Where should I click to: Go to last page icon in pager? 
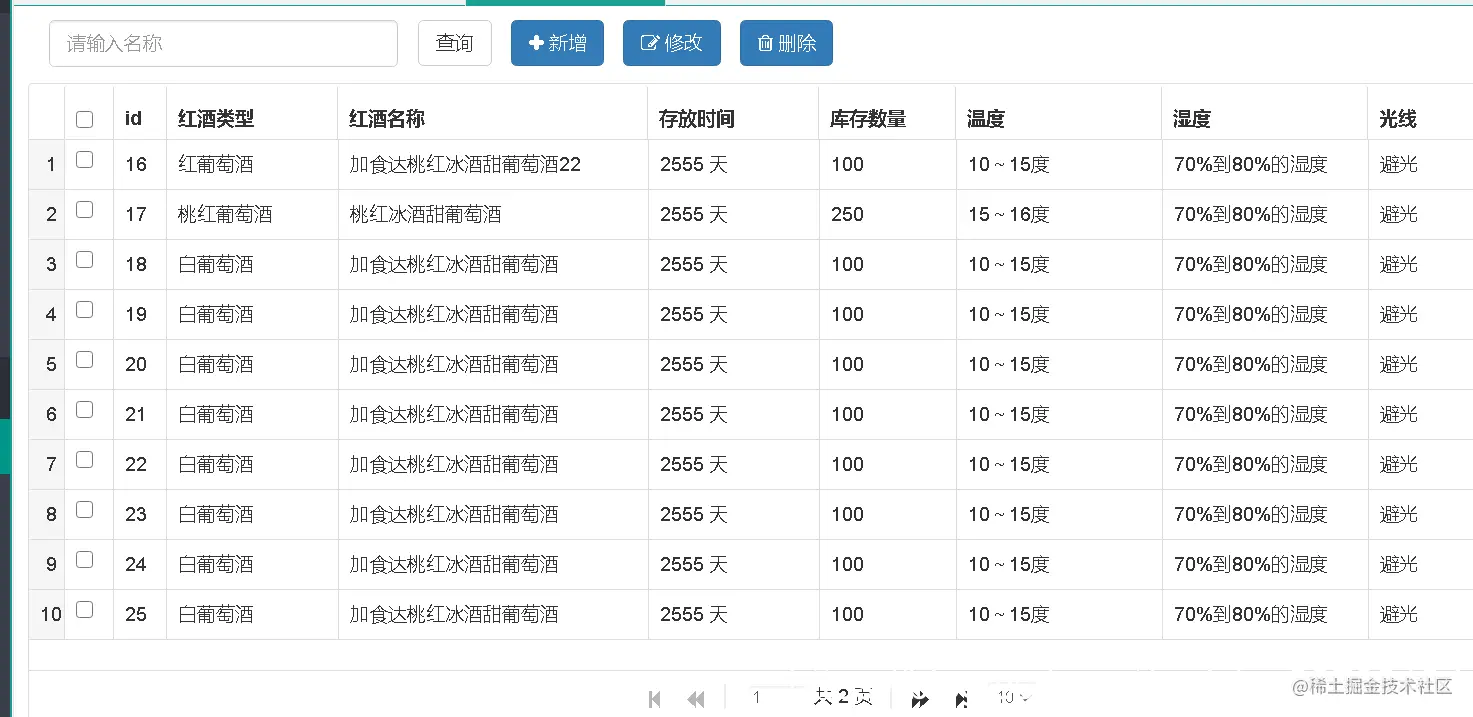(961, 699)
